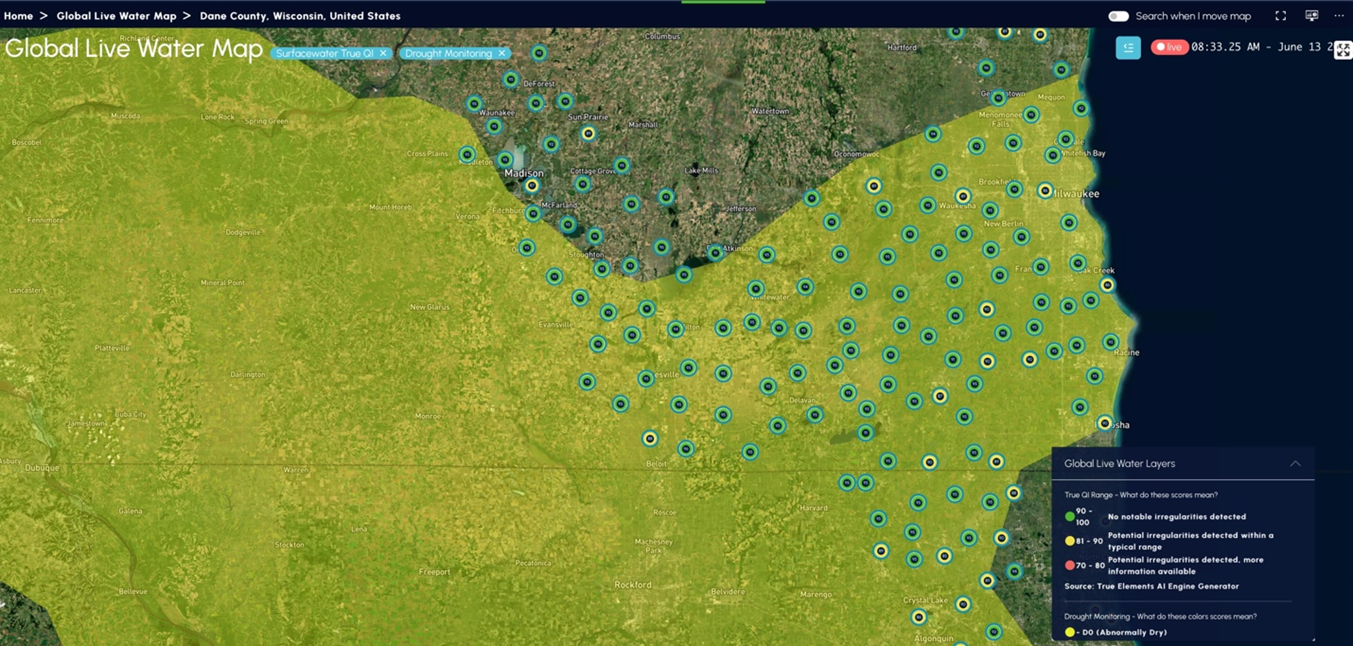
Task: Remove the Surfacewater True QI filter chip
Action: pyautogui.click(x=383, y=54)
